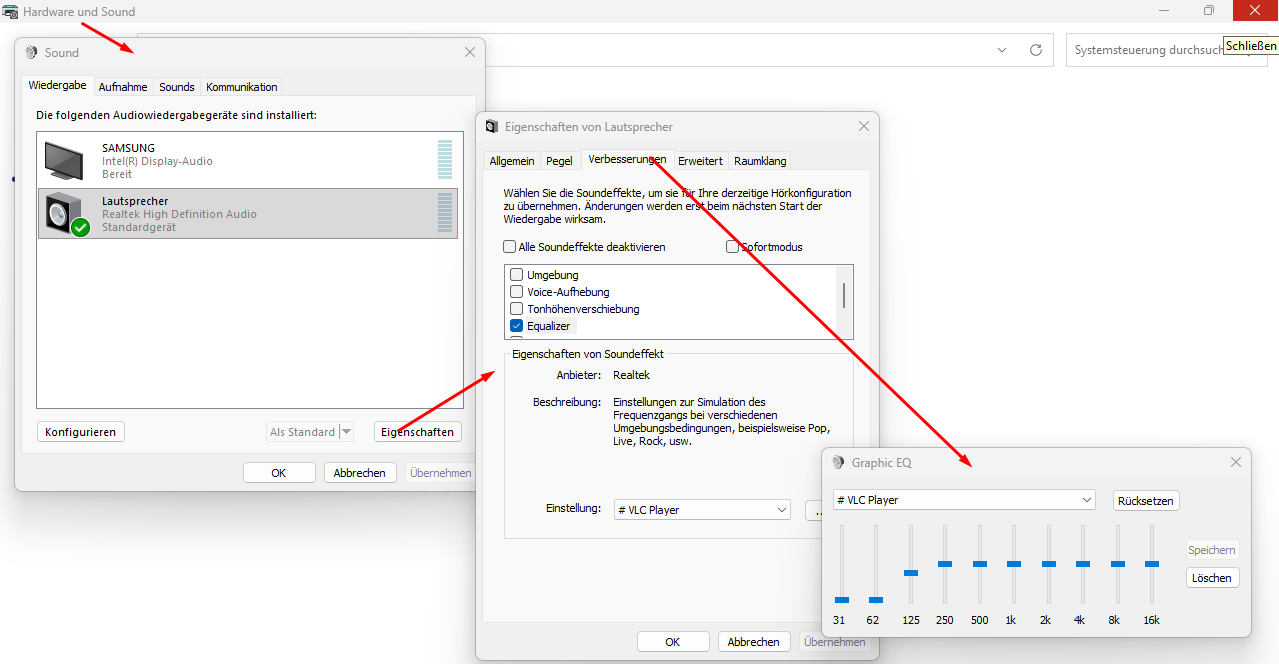Check the Umgebung sound effect
Viewport: 1279px width, 664px height.
(x=517, y=275)
